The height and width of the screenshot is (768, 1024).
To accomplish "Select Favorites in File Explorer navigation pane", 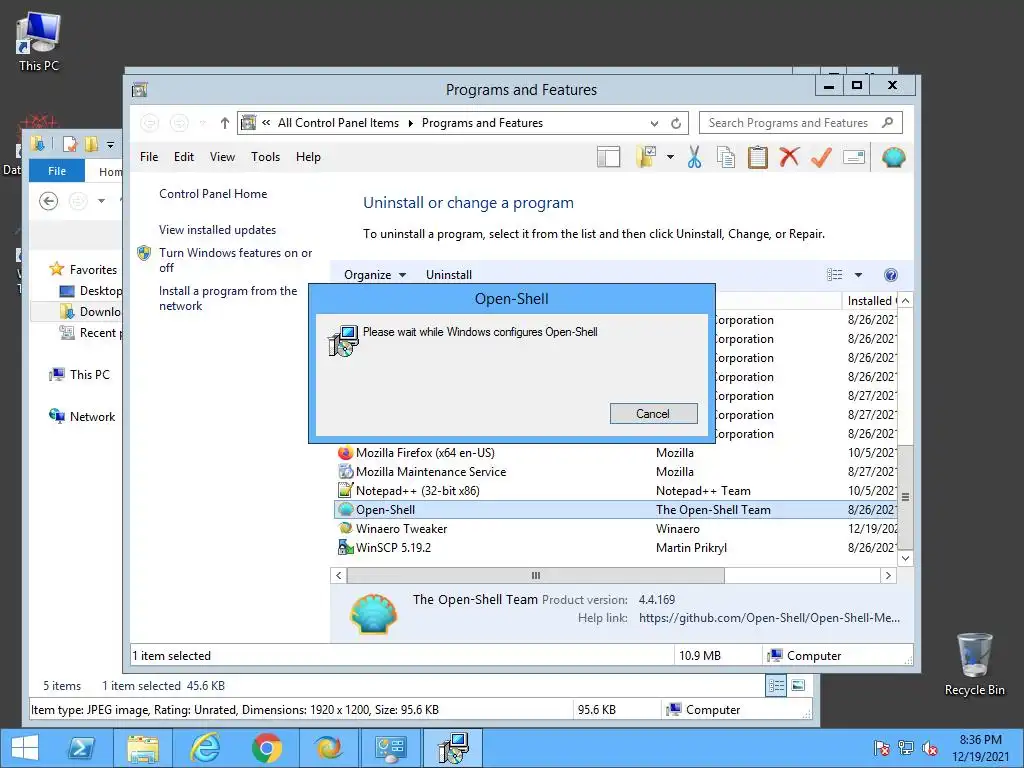I will 84,270.
